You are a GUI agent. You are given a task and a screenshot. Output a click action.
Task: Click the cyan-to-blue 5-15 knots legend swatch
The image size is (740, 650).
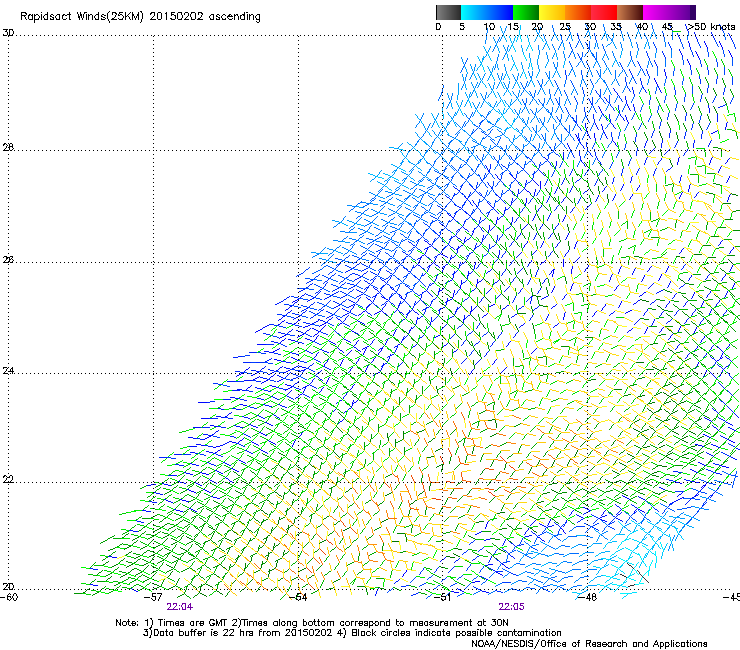tap(487, 12)
